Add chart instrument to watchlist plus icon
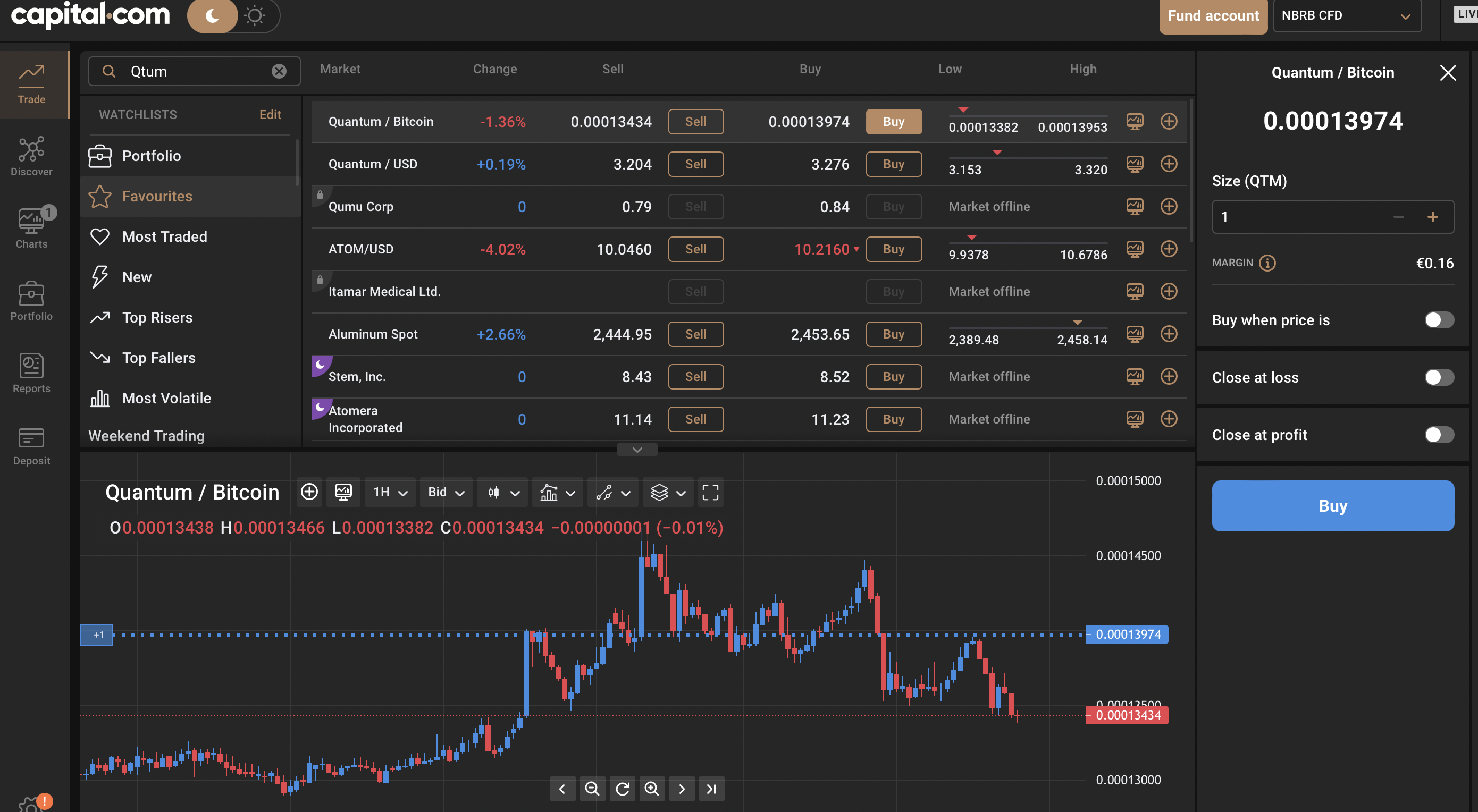Image resolution: width=1478 pixels, height=812 pixels. click(309, 492)
